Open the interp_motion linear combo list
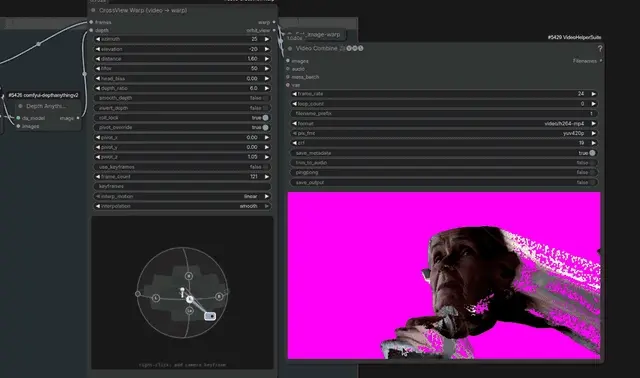The height and width of the screenshot is (378, 640). pos(182,196)
